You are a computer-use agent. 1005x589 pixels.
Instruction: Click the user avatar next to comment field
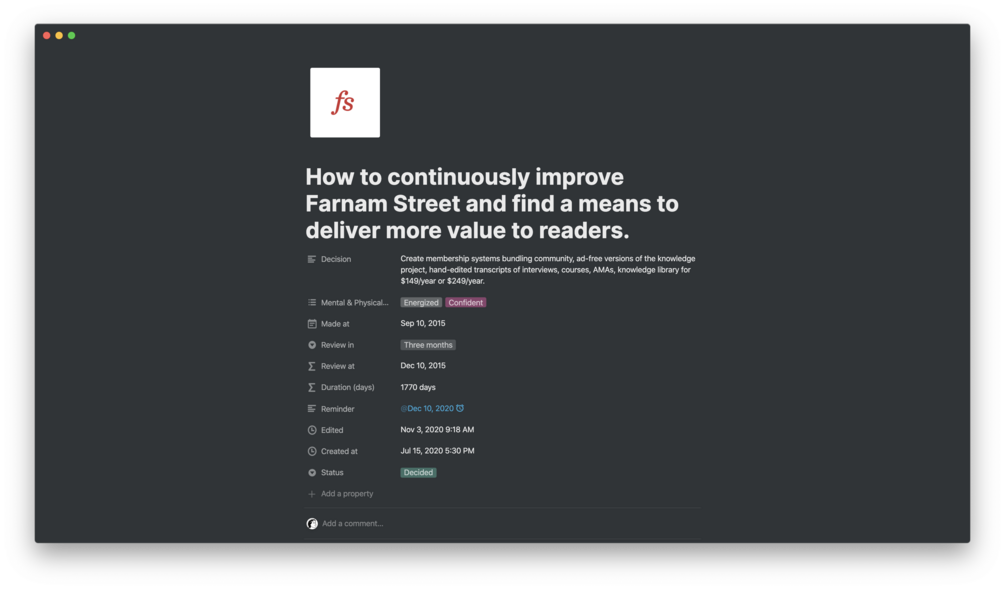(312, 524)
